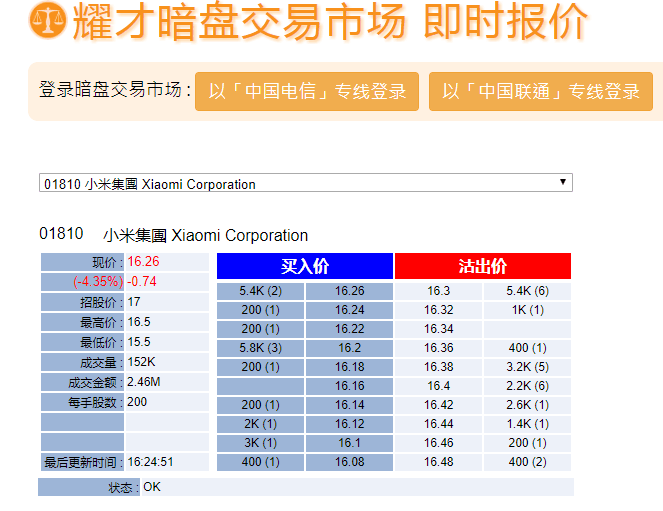Click bid quantity 5.4K (2)
The width and height of the screenshot is (663, 511).
[260, 291]
